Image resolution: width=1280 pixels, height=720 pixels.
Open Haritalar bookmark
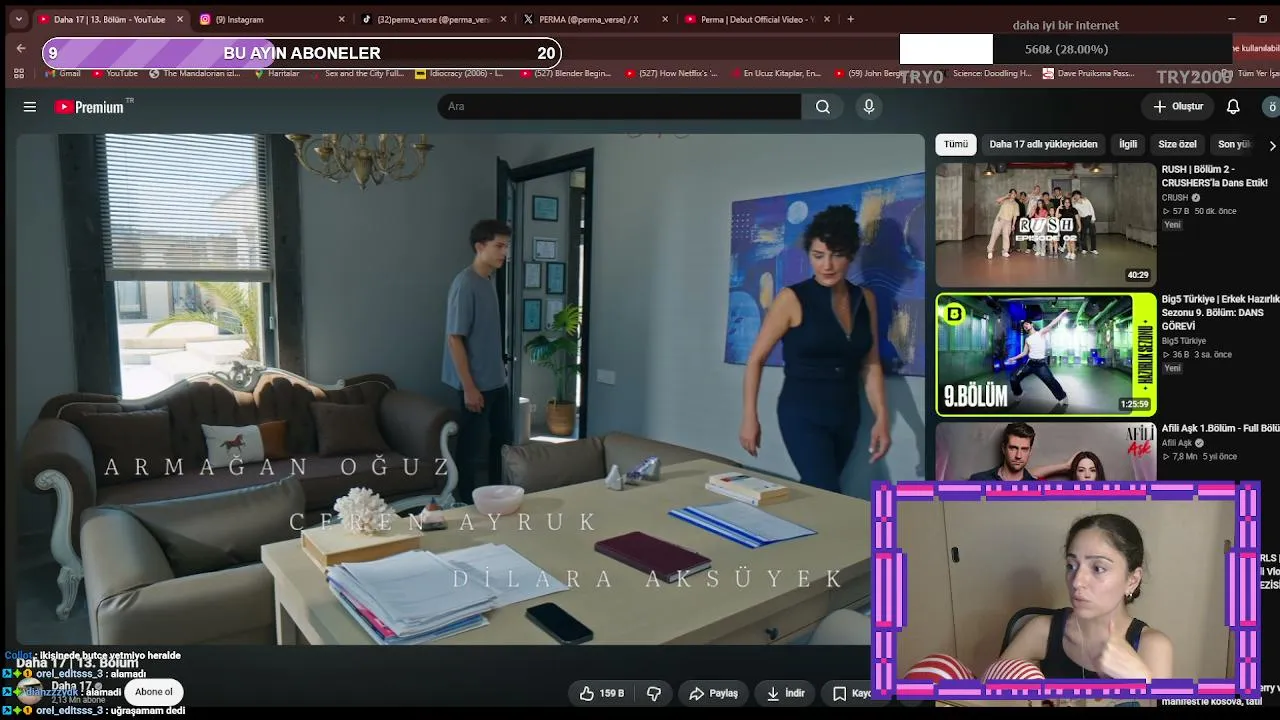[277, 73]
